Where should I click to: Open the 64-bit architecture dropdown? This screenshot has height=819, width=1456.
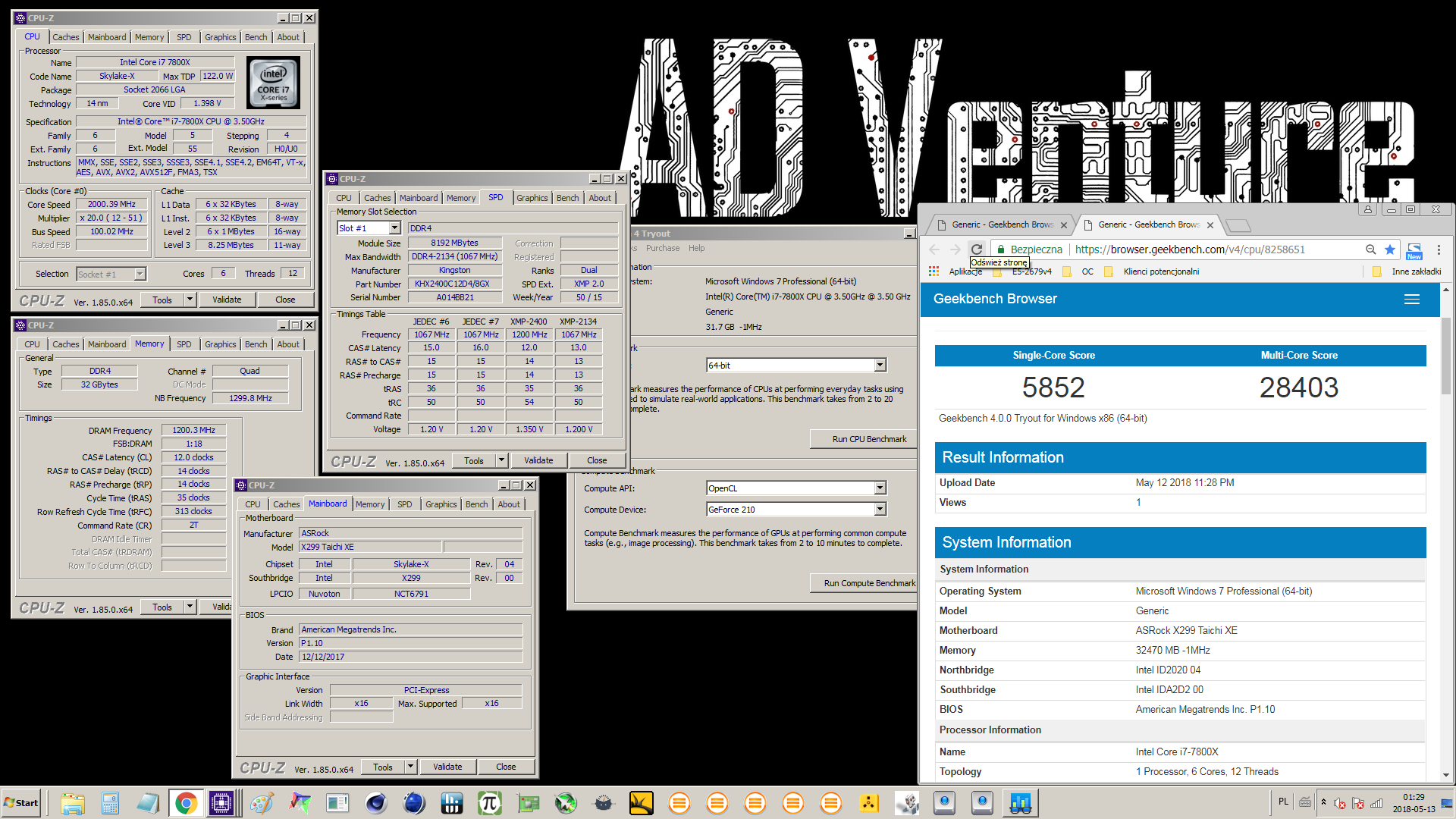[880, 366]
